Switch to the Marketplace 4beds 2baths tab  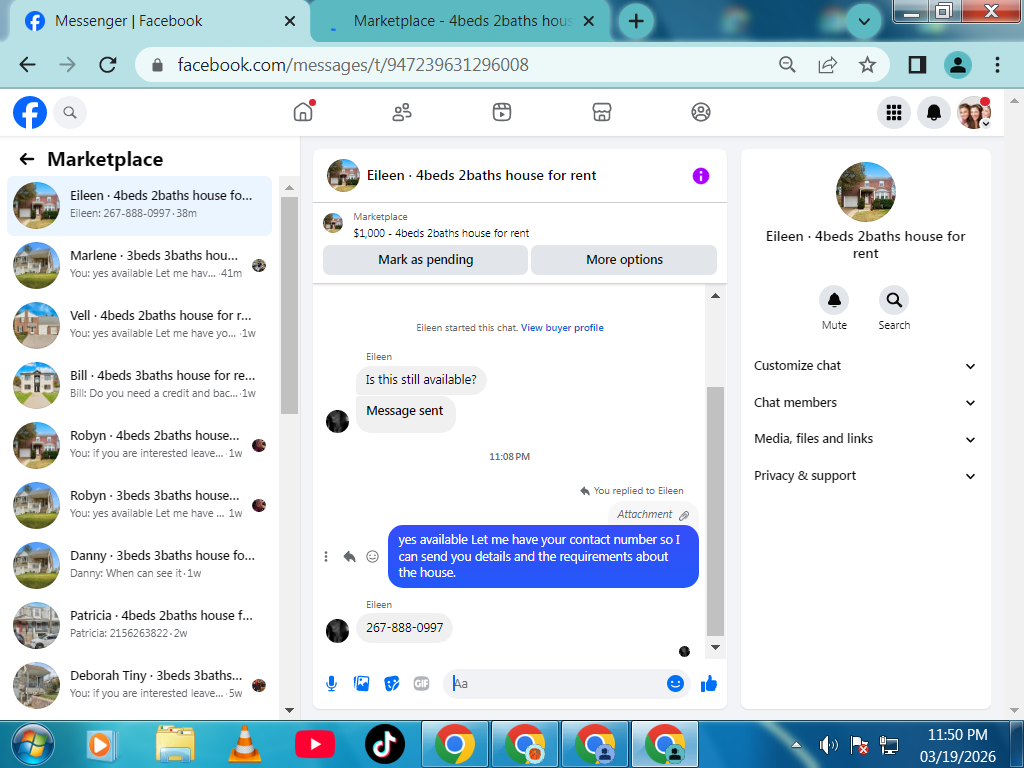[459, 21]
